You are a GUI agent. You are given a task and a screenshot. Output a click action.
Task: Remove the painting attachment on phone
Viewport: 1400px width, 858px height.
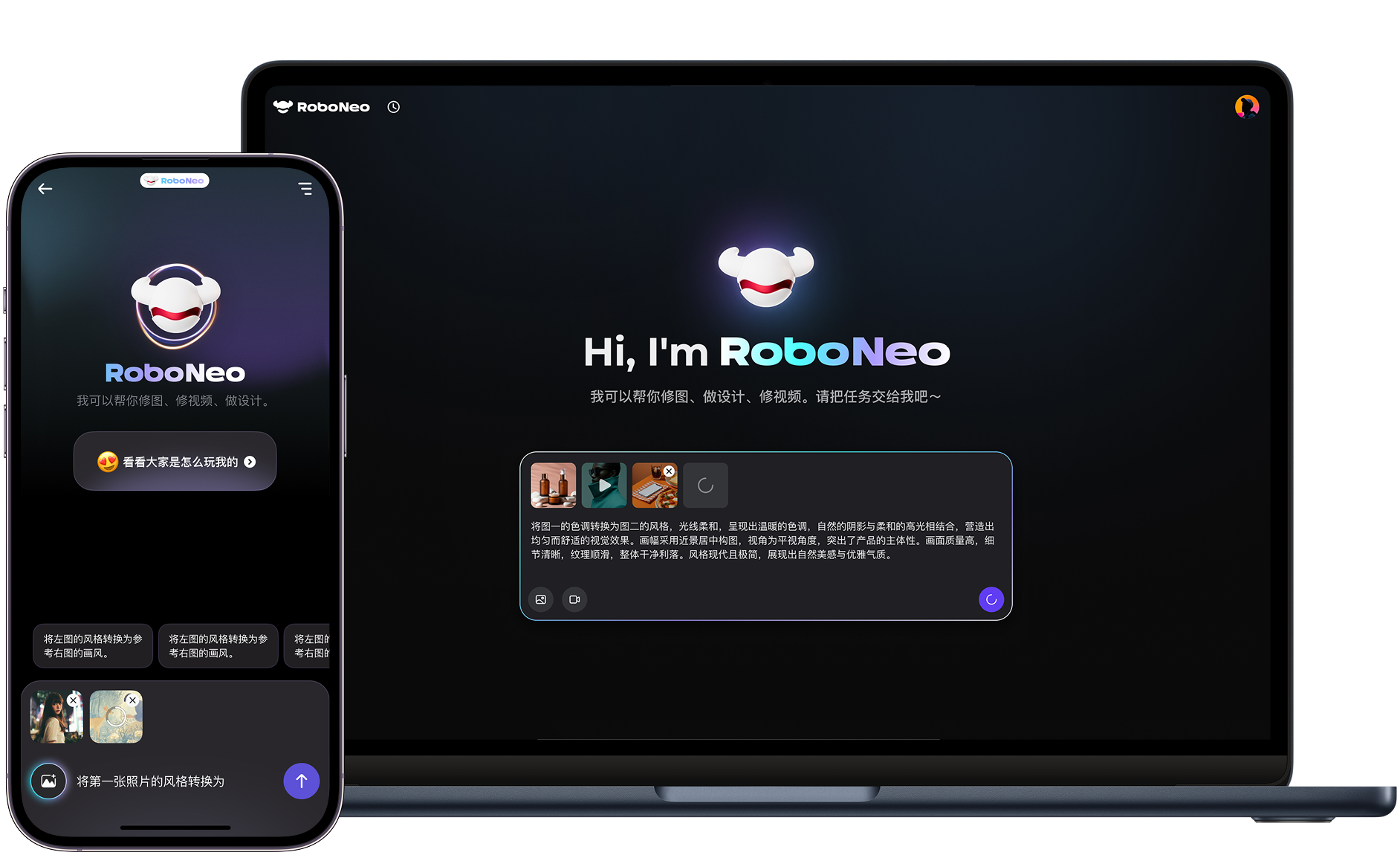[x=132, y=700]
